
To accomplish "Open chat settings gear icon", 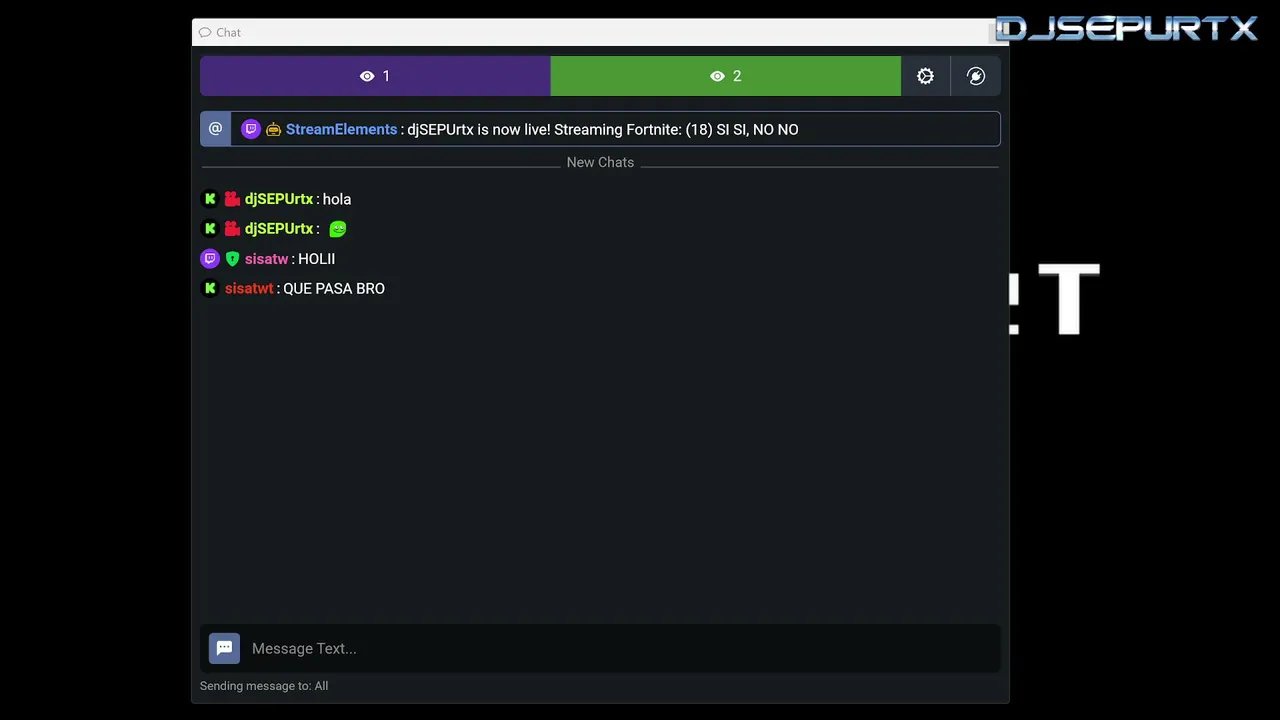I will pyautogui.click(x=925, y=76).
